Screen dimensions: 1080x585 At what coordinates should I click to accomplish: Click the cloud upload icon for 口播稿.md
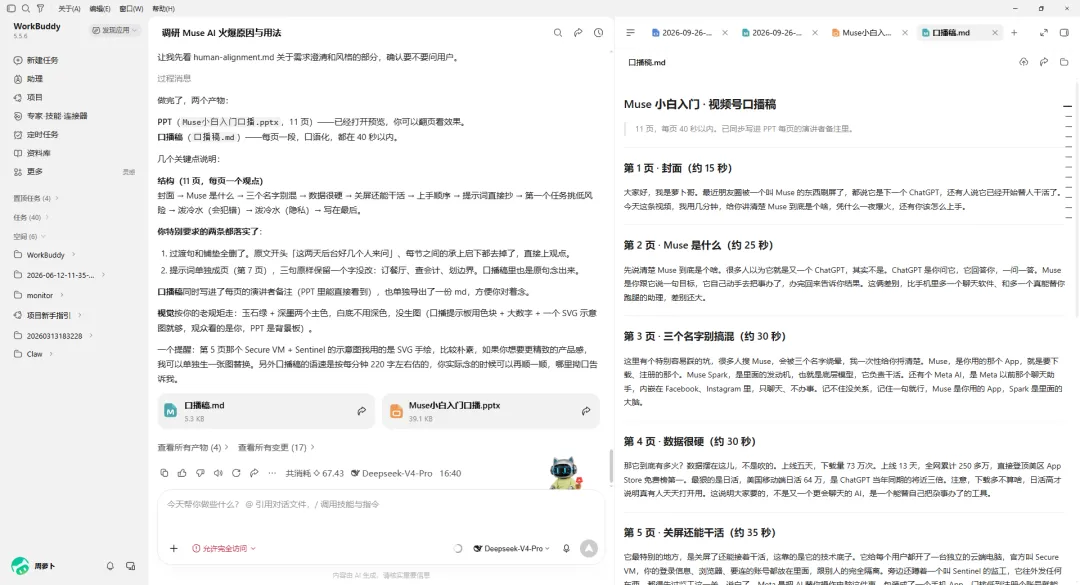pyautogui.click(x=1024, y=62)
